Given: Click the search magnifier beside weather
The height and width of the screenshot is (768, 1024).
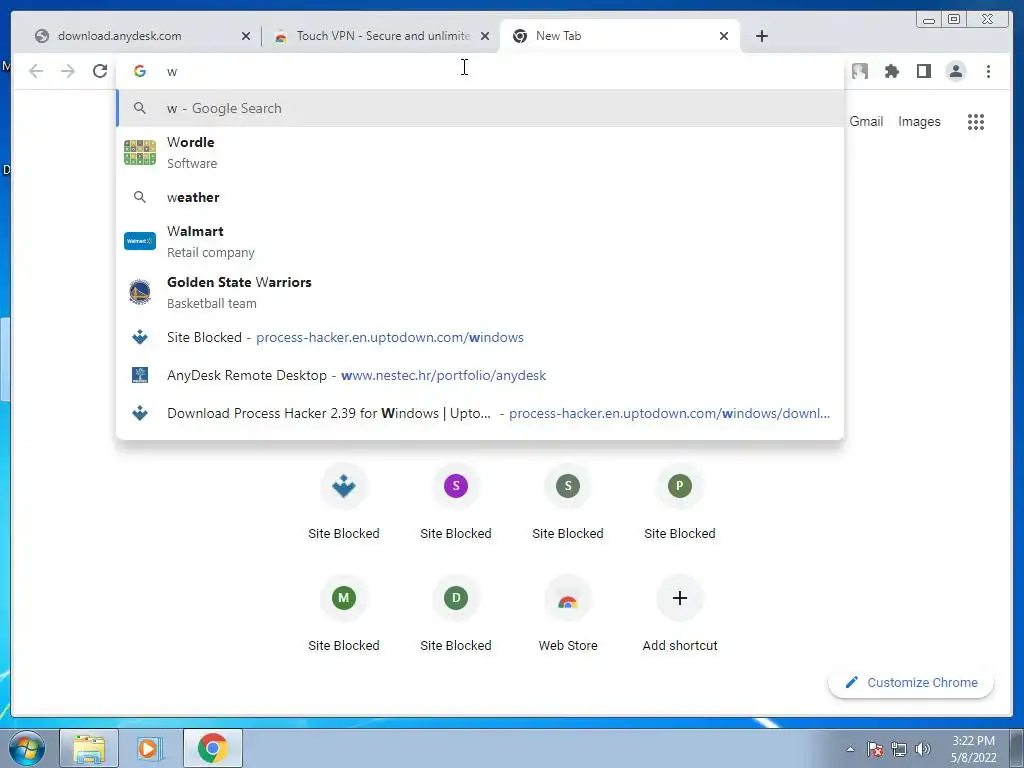Looking at the screenshot, I should (140, 197).
